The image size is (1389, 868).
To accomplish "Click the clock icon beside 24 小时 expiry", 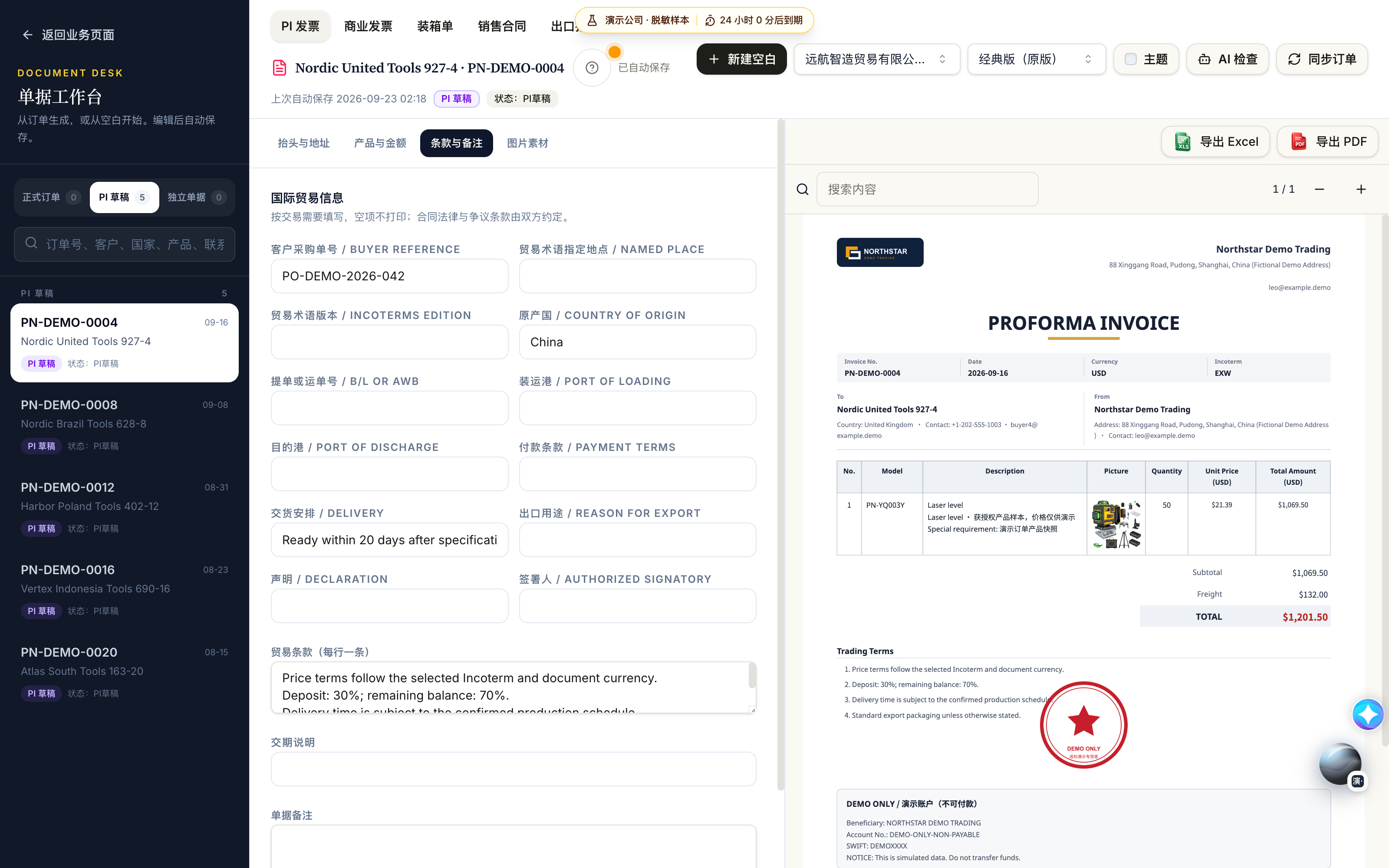I will 710,20.
